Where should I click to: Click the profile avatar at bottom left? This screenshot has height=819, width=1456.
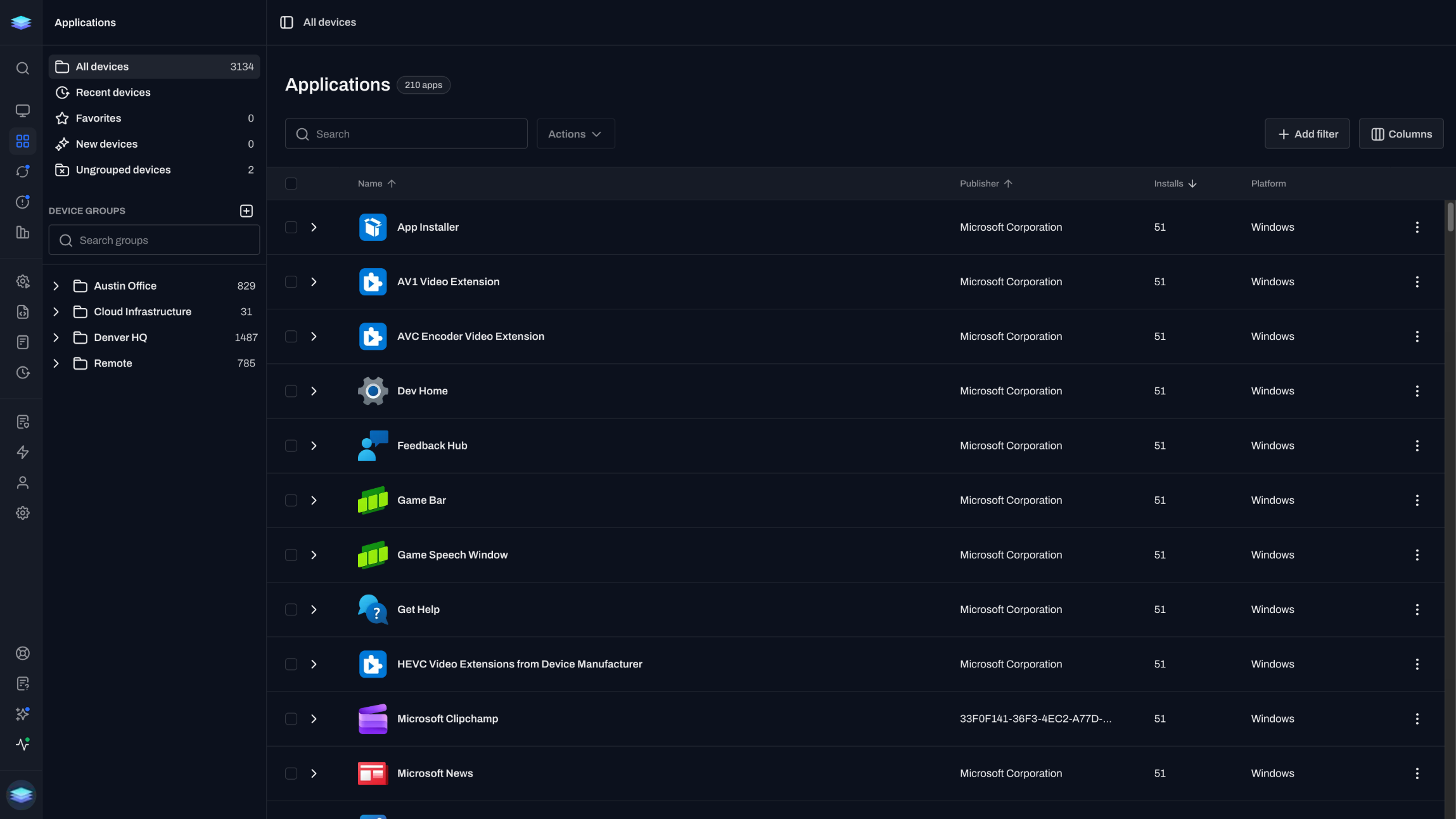click(x=21, y=795)
